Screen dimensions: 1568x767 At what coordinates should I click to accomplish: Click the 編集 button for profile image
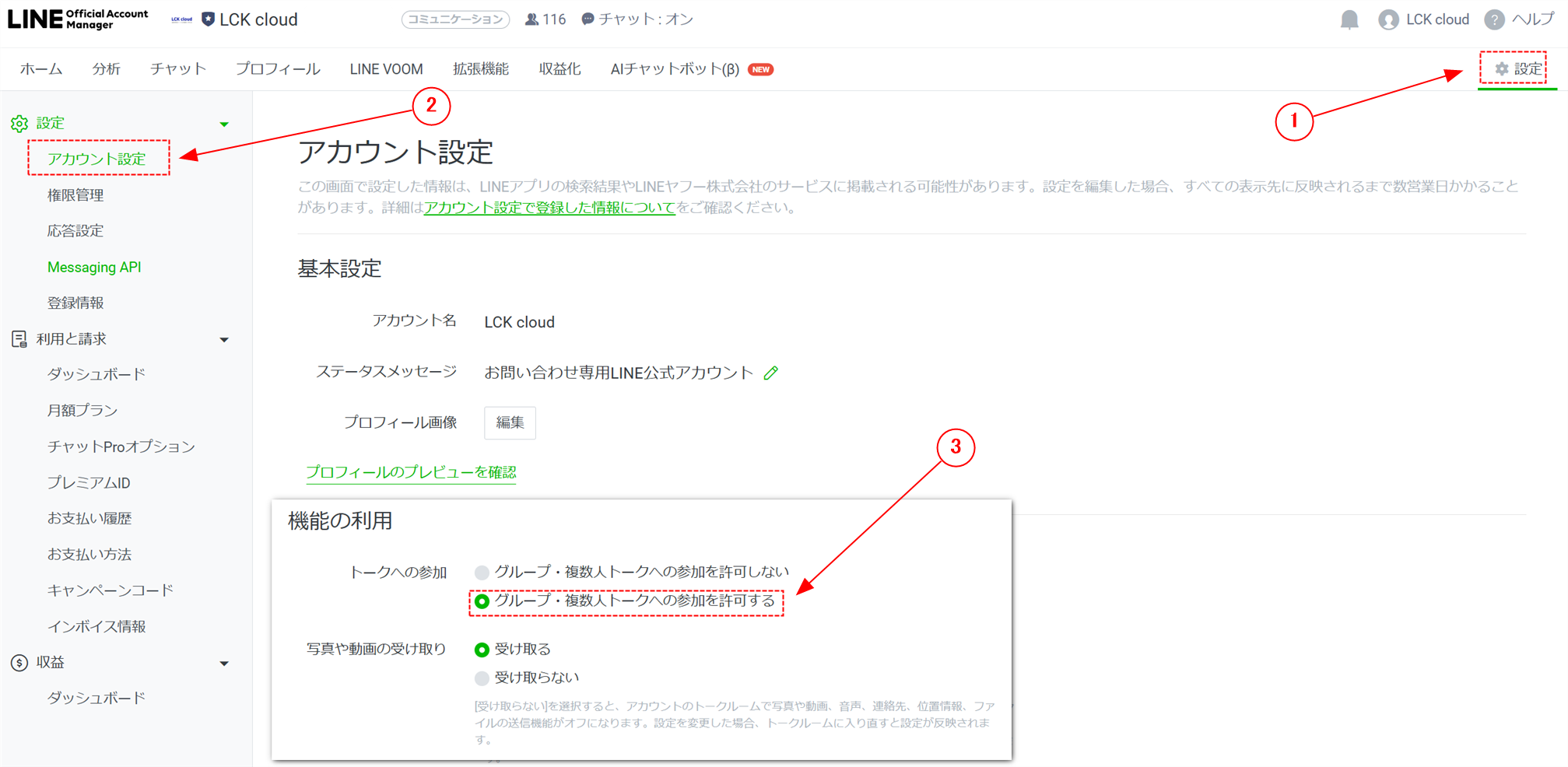tap(510, 422)
